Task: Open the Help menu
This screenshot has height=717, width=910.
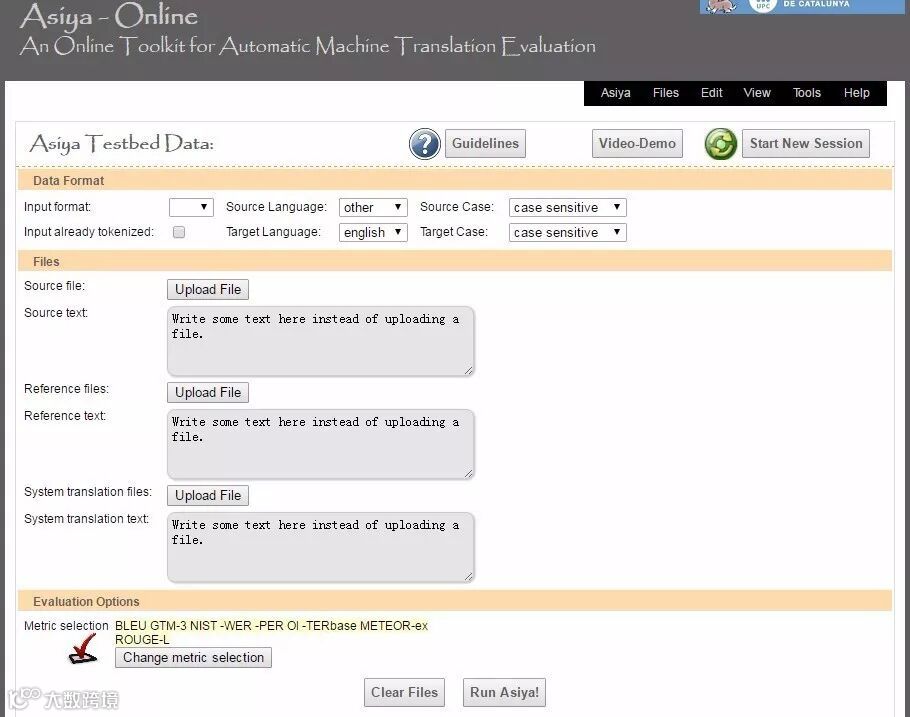Action: tap(857, 93)
